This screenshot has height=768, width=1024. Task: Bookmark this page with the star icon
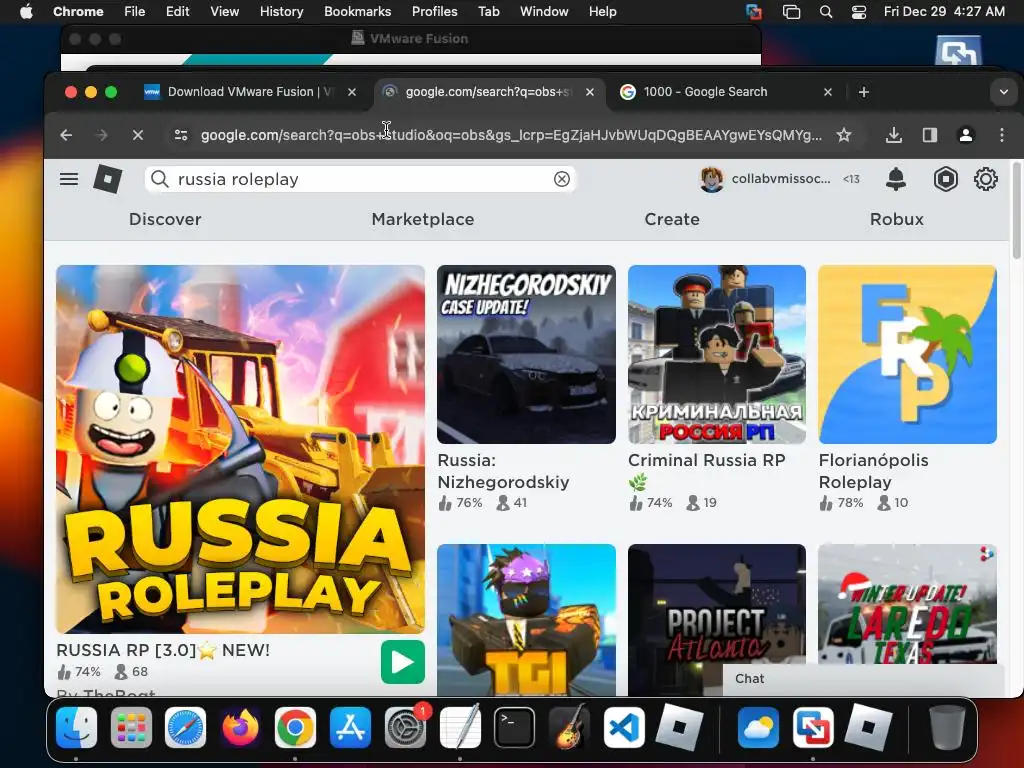pyautogui.click(x=844, y=135)
